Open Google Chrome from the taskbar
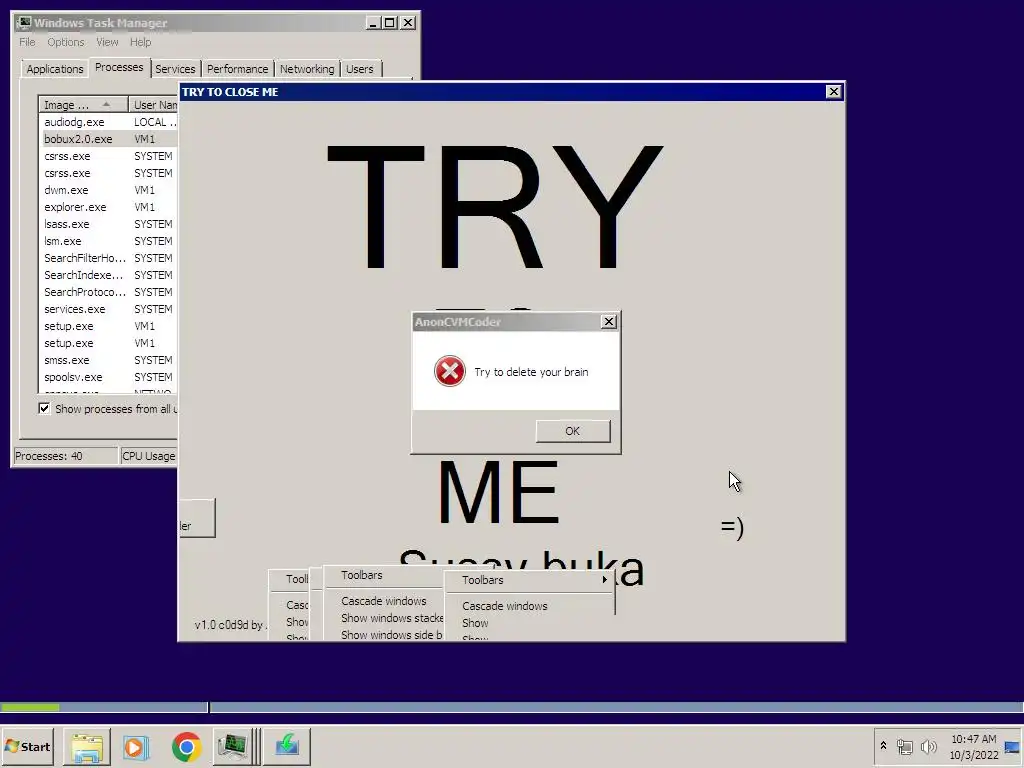 (186, 746)
